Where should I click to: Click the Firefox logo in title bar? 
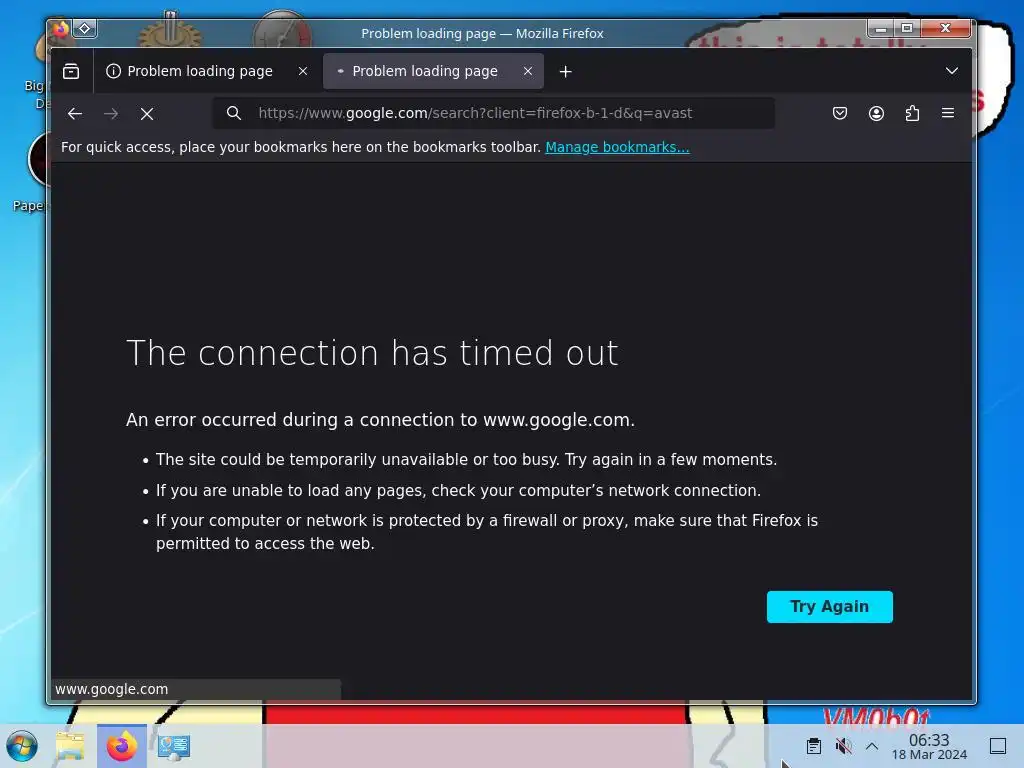[x=61, y=28]
